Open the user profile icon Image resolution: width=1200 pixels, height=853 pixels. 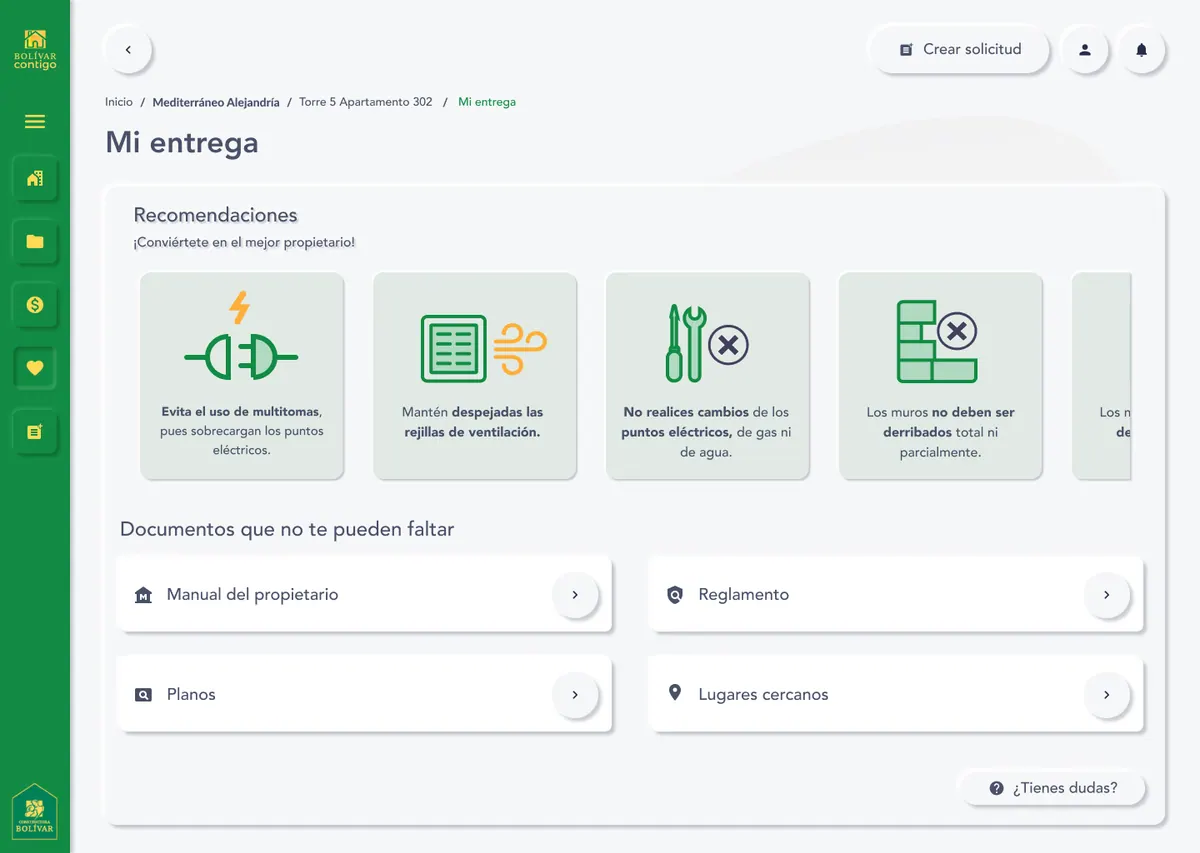(1085, 49)
